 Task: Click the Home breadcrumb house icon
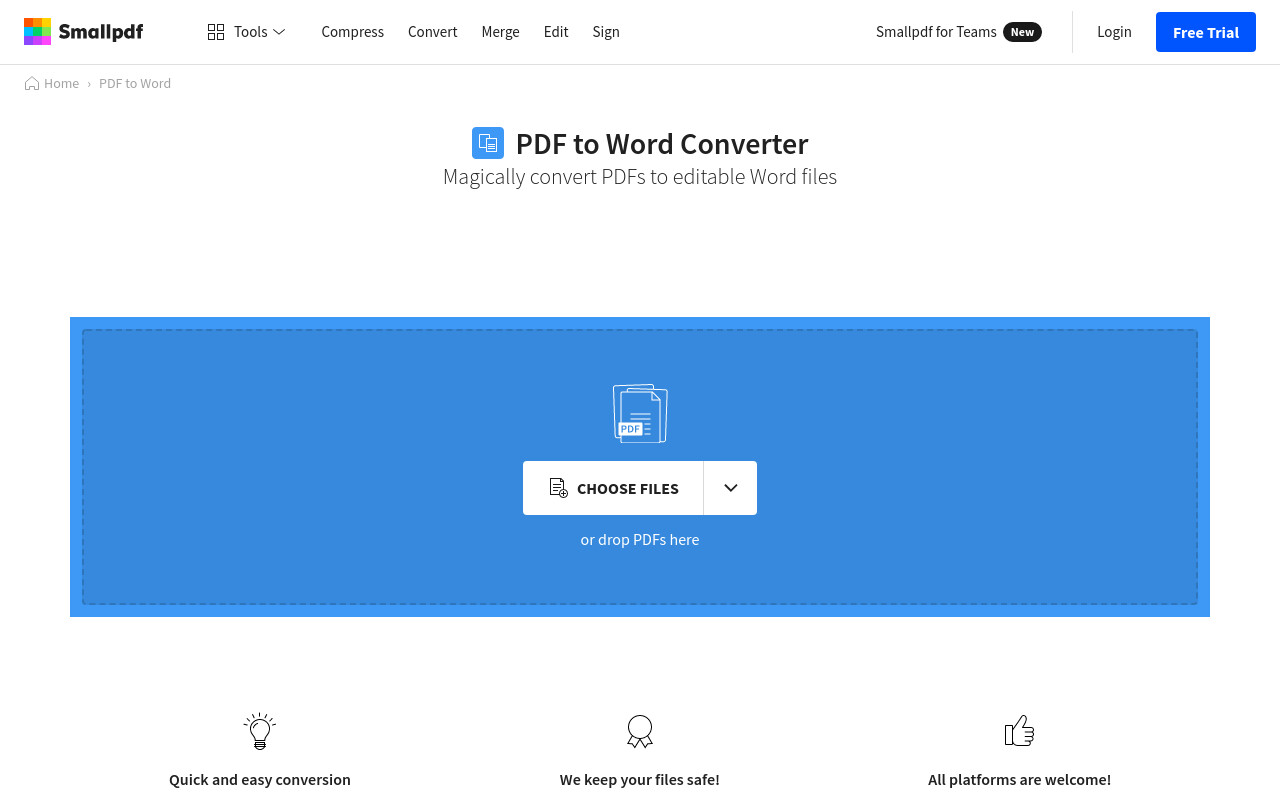pyautogui.click(x=32, y=83)
